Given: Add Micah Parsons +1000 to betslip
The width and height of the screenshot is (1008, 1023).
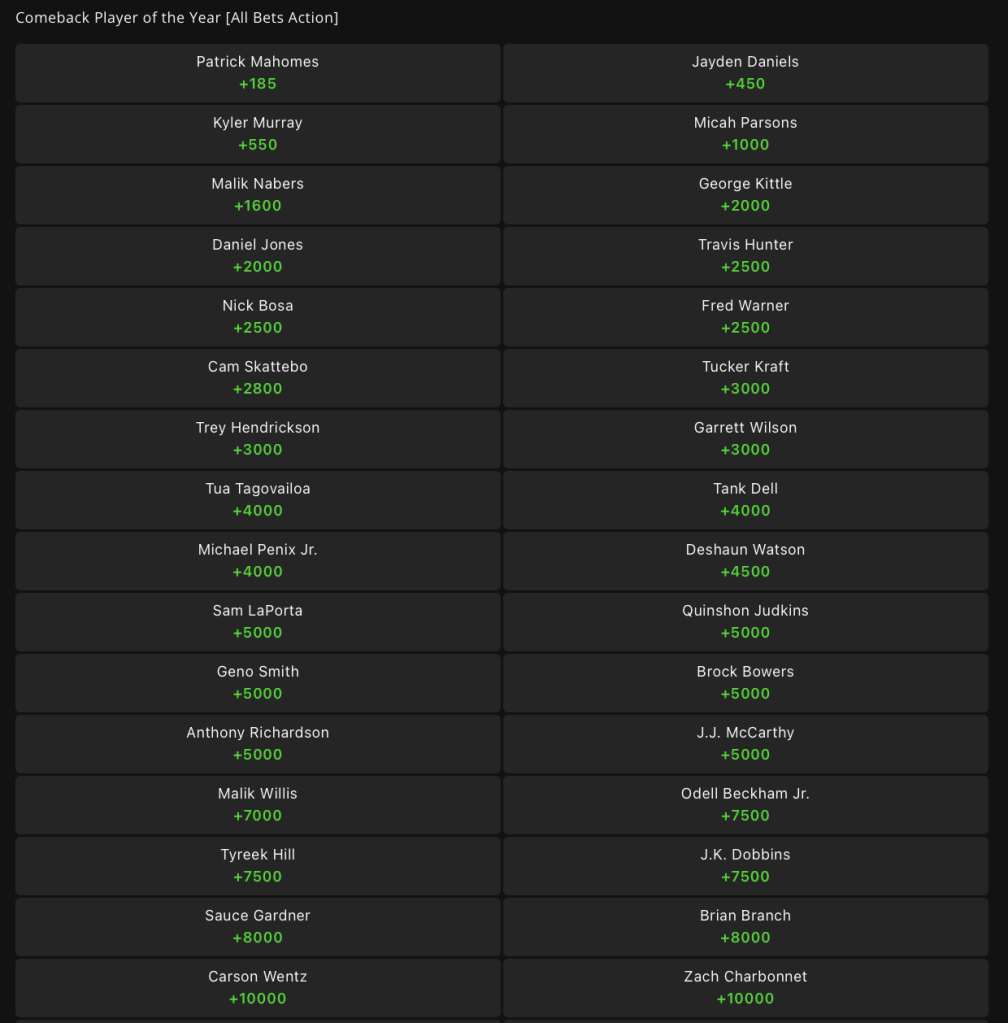Looking at the screenshot, I should pos(745,134).
